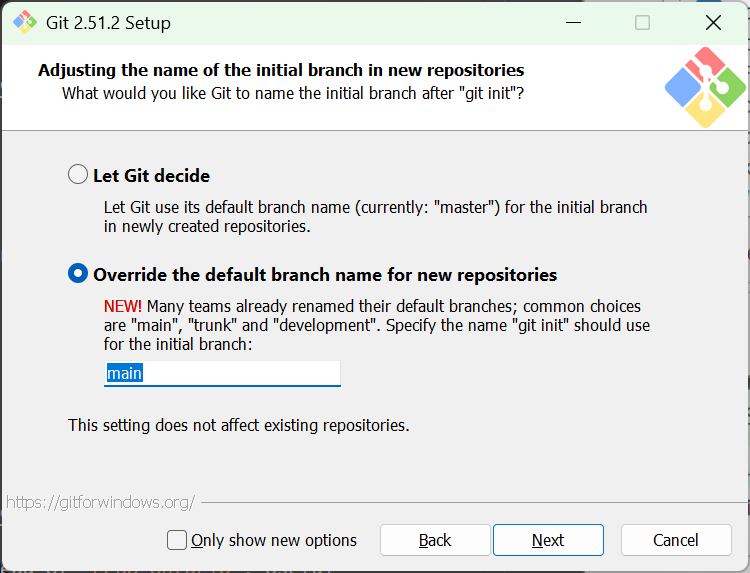Screen dimensions: 750x573
Task: Click the colorful Git logo in the header
Action: point(705,87)
